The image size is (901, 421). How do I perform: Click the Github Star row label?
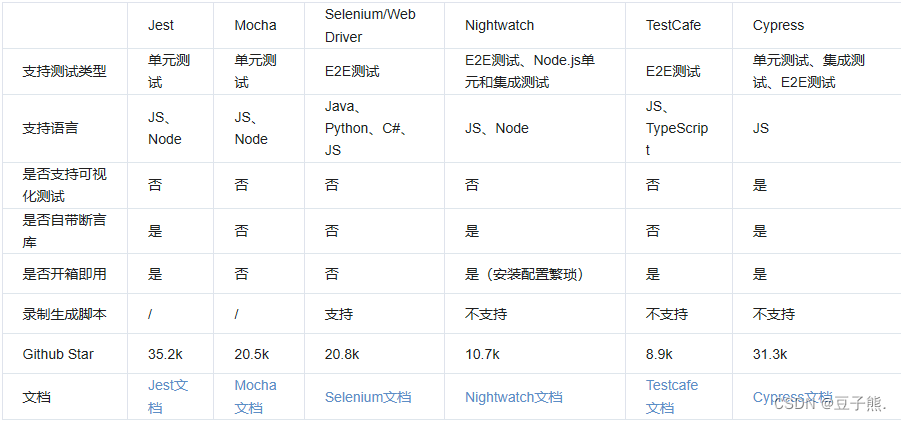(x=58, y=354)
